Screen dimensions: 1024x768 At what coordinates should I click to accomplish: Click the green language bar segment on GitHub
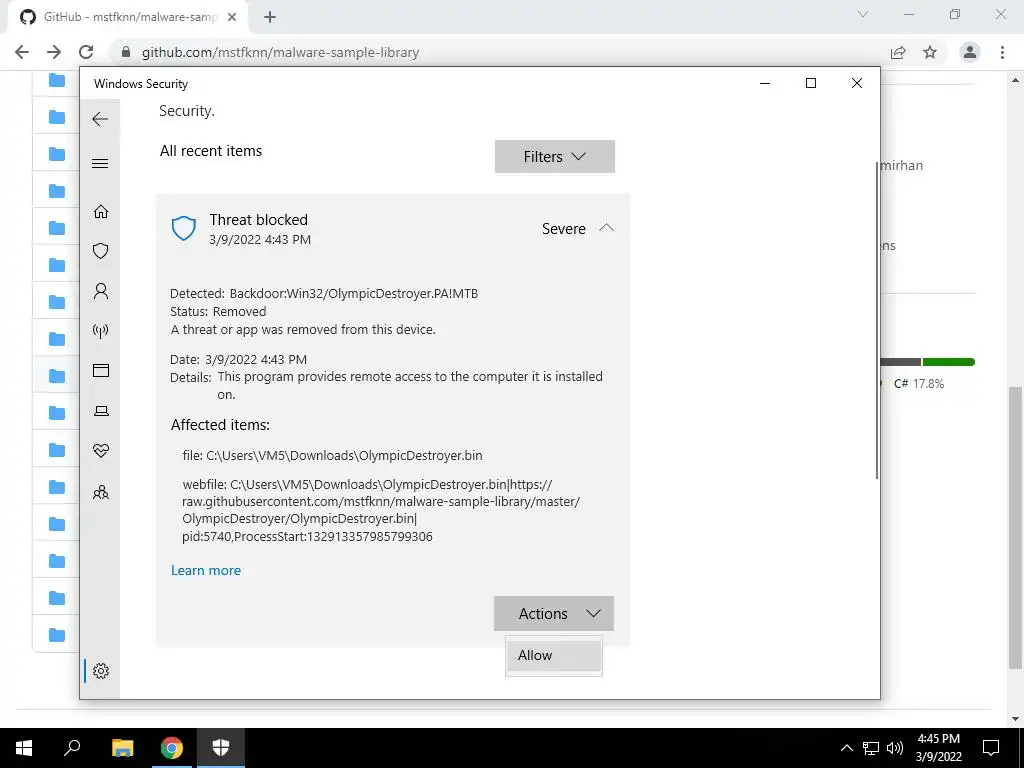pyautogui.click(x=948, y=362)
